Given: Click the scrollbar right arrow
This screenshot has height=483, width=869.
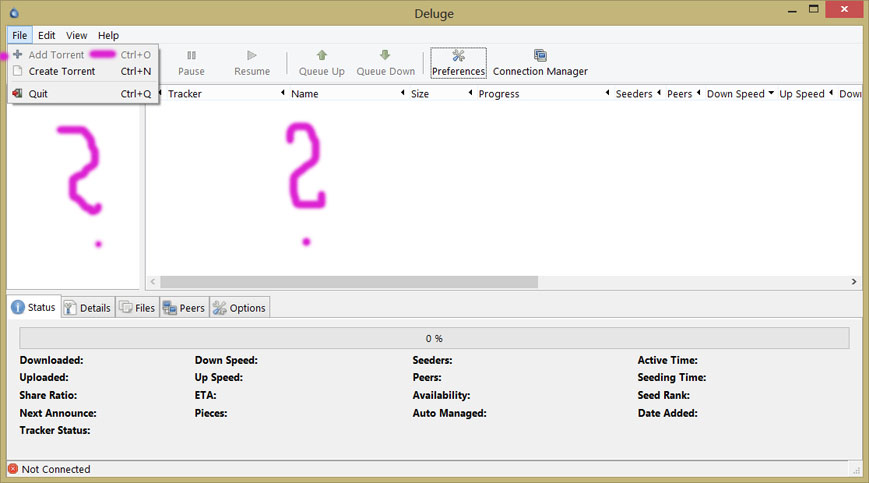Looking at the screenshot, I should pyautogui.click(x=854, y=282).
